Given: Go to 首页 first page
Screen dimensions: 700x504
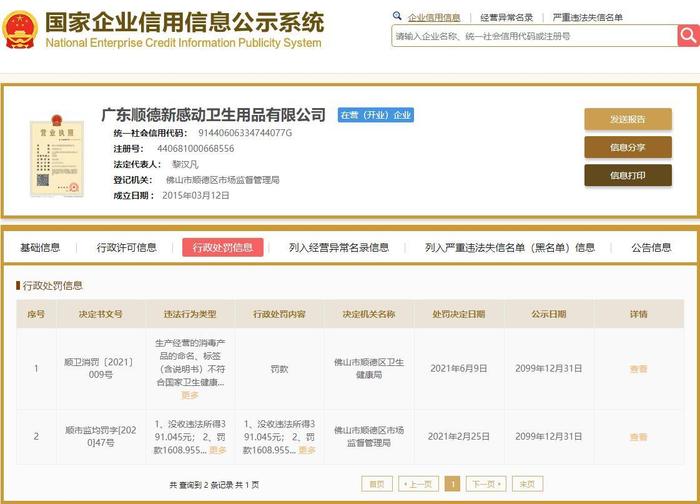Looking at the screenshot, I should coord(377,484).
